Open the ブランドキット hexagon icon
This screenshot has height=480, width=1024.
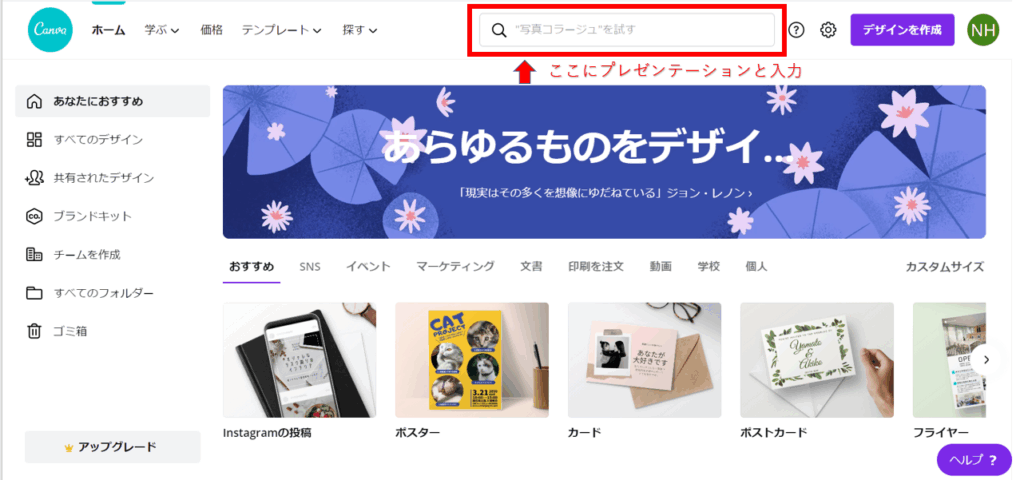point(34,216)
